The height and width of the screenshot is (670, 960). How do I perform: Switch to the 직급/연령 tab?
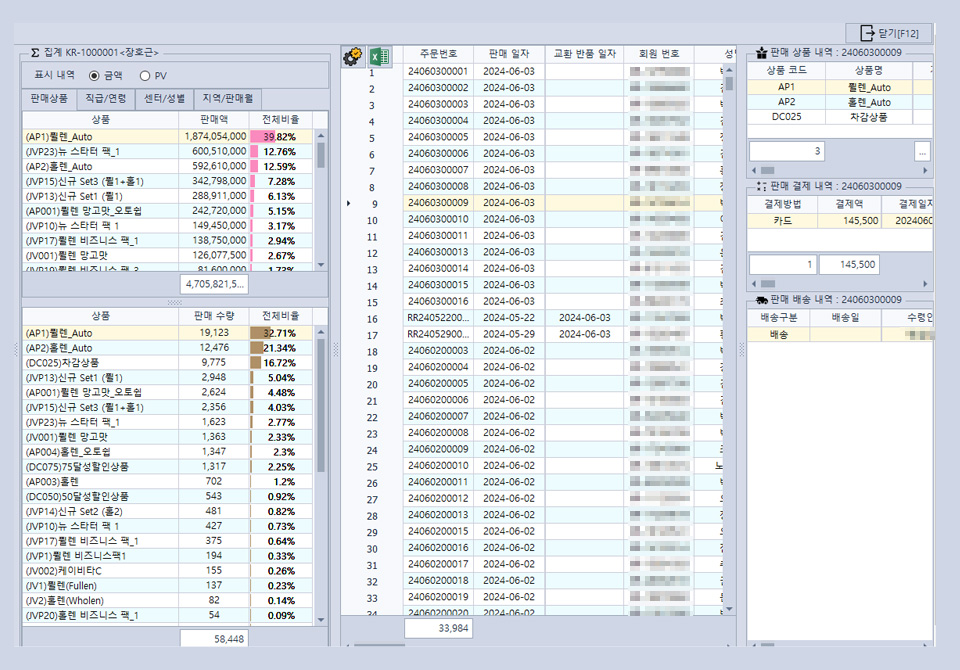(x=105, y=99)
